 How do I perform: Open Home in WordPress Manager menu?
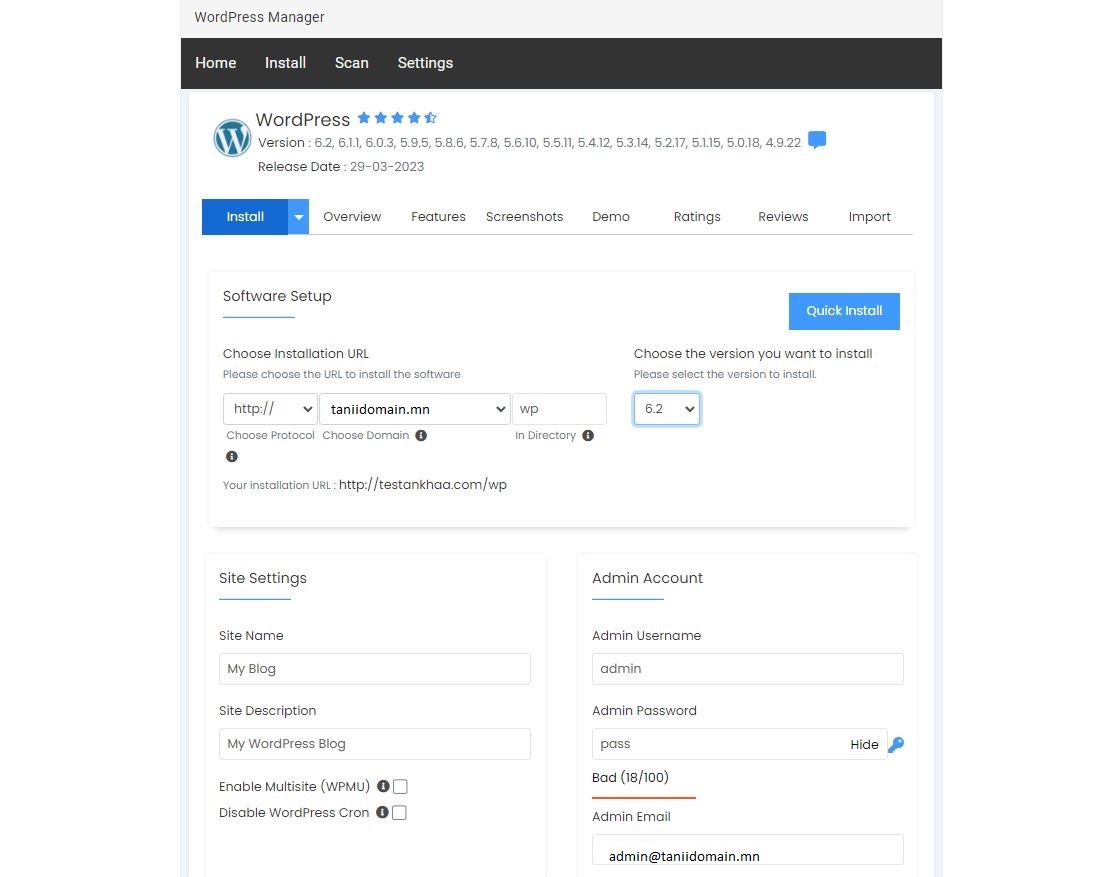click(x=216, y=63)
